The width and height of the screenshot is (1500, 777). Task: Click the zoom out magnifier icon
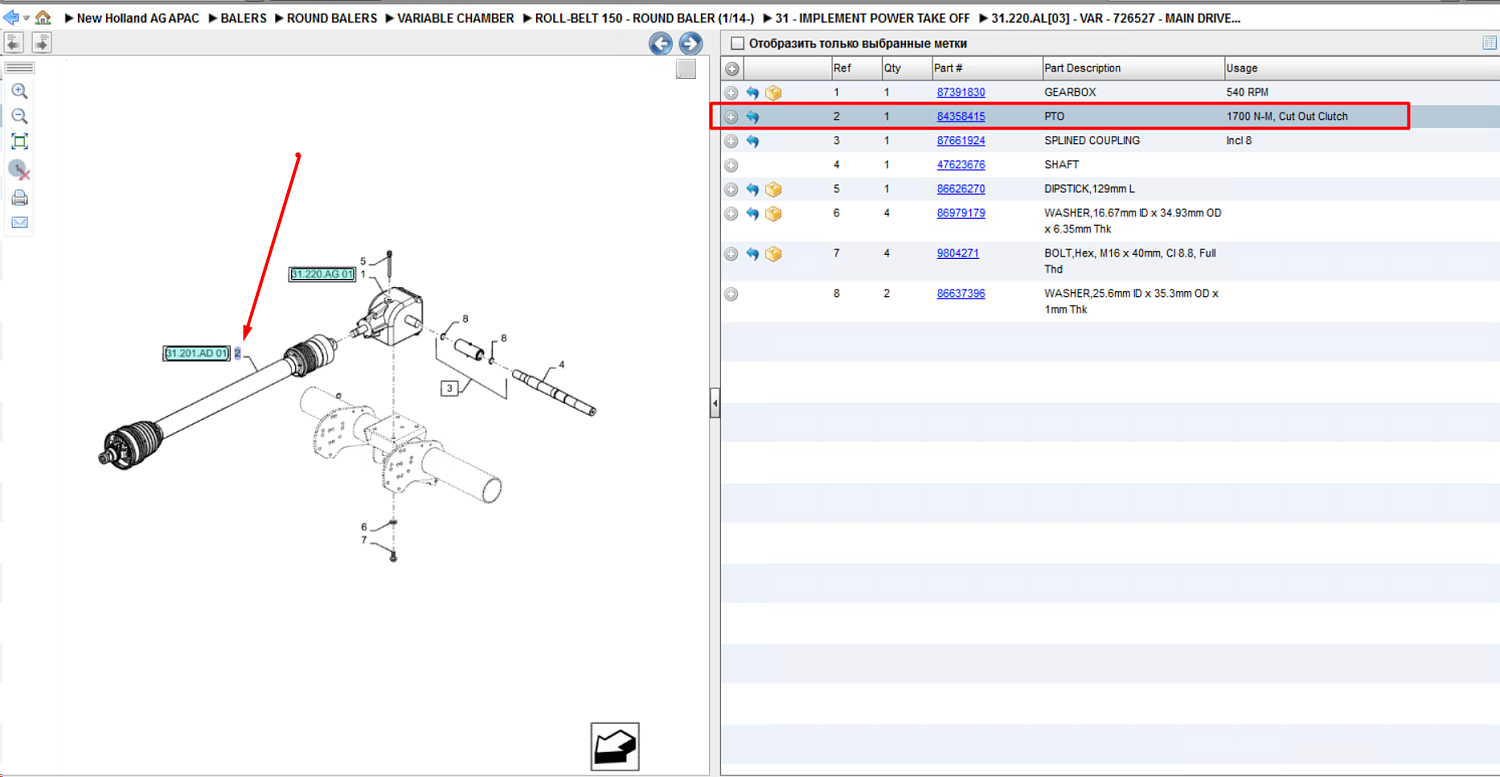point(19,116)
